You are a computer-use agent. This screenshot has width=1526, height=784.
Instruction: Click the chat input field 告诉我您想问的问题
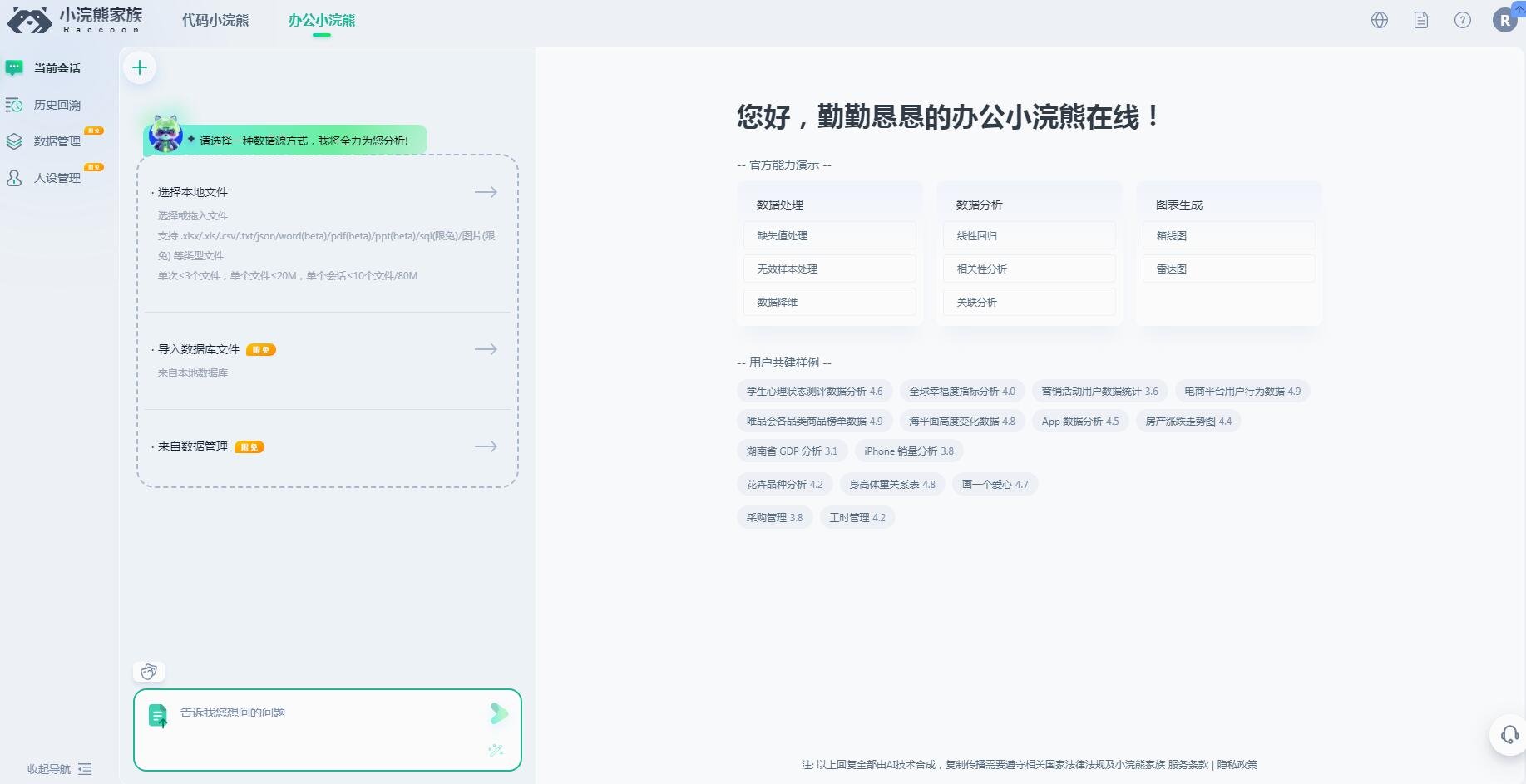(x=291, y=713)
